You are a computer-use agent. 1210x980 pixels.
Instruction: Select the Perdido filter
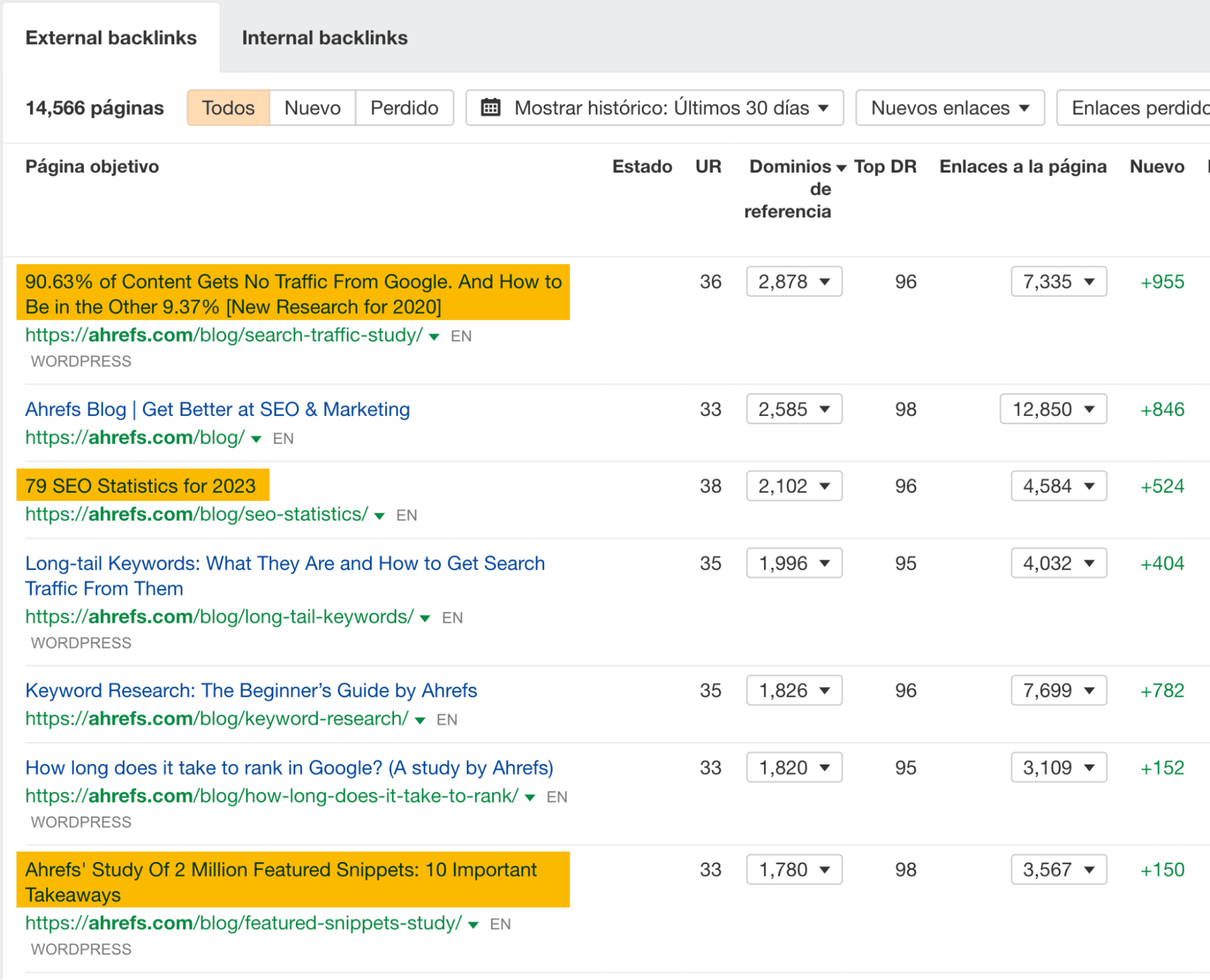[404, 107]
